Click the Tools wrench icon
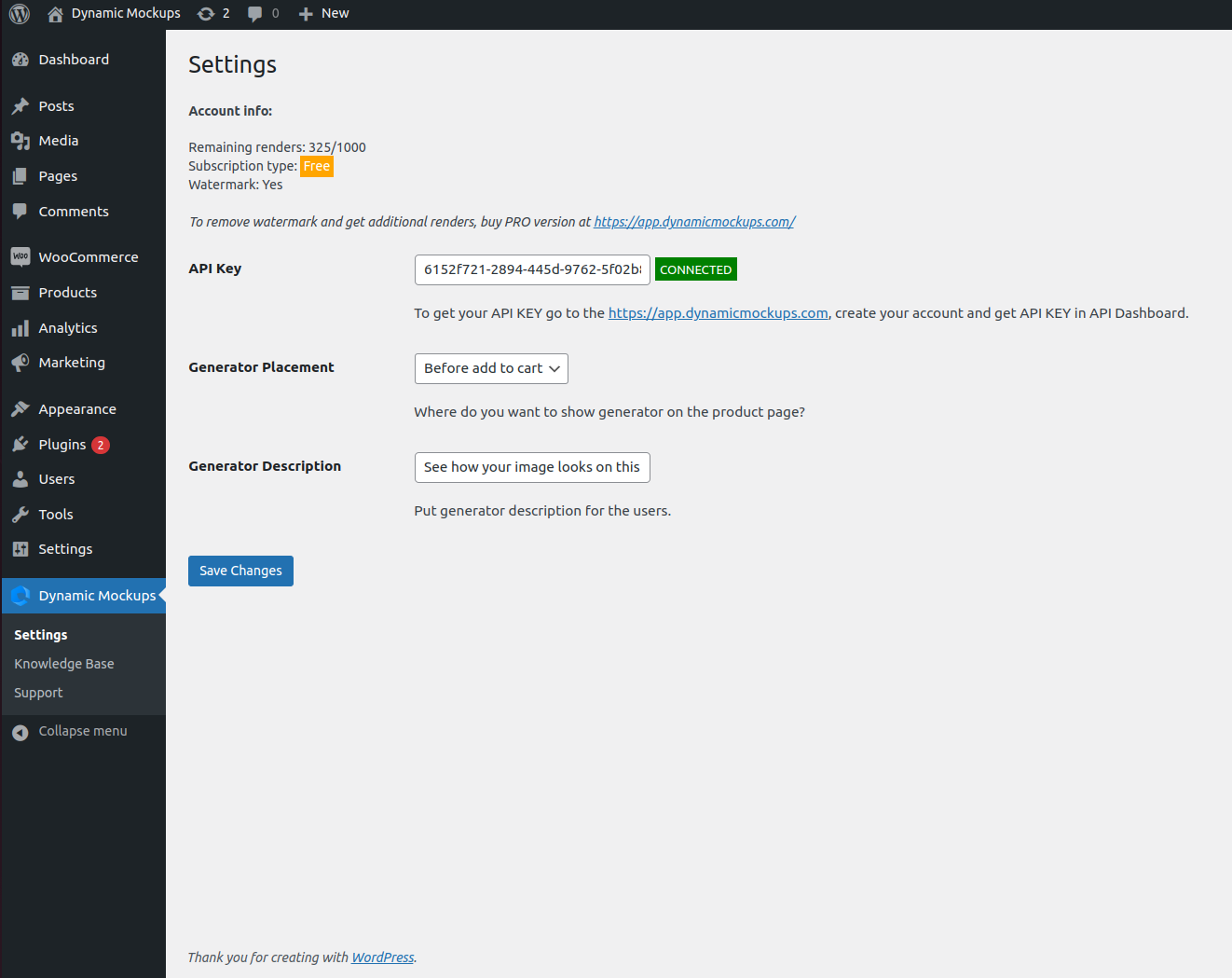The width and height of the screenshot is (1232, 978). click(21, 515)
